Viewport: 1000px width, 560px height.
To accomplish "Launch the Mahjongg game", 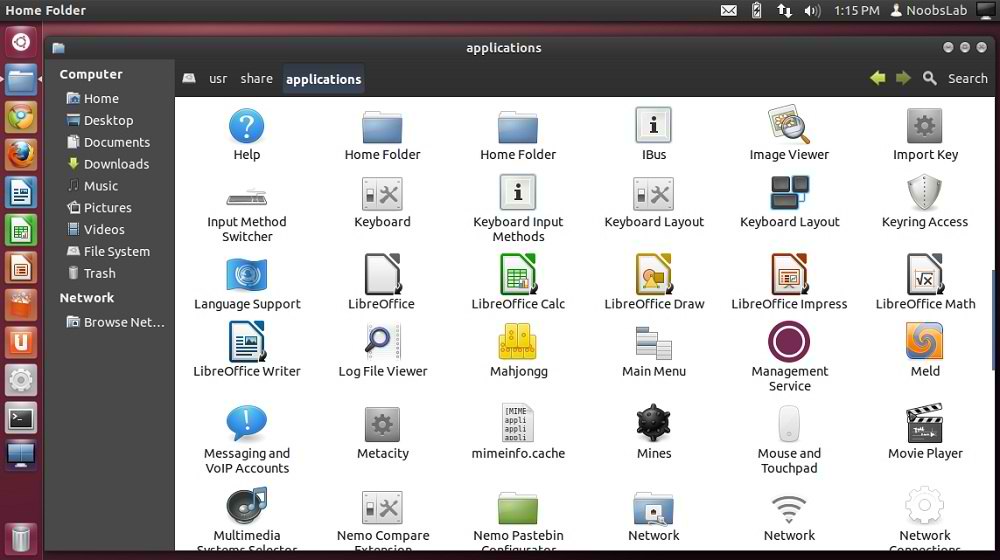I will (x=518, y=342).
